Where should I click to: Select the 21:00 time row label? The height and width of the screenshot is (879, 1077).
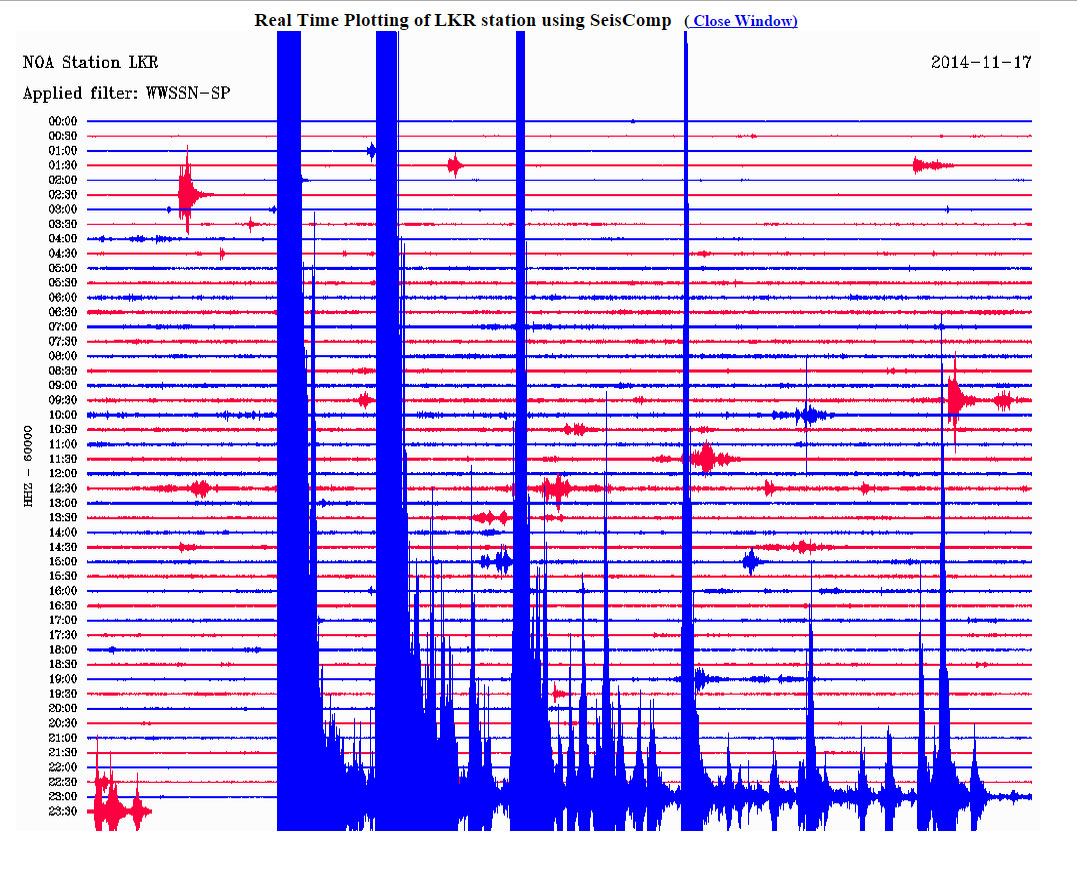[x=63, y=737]
